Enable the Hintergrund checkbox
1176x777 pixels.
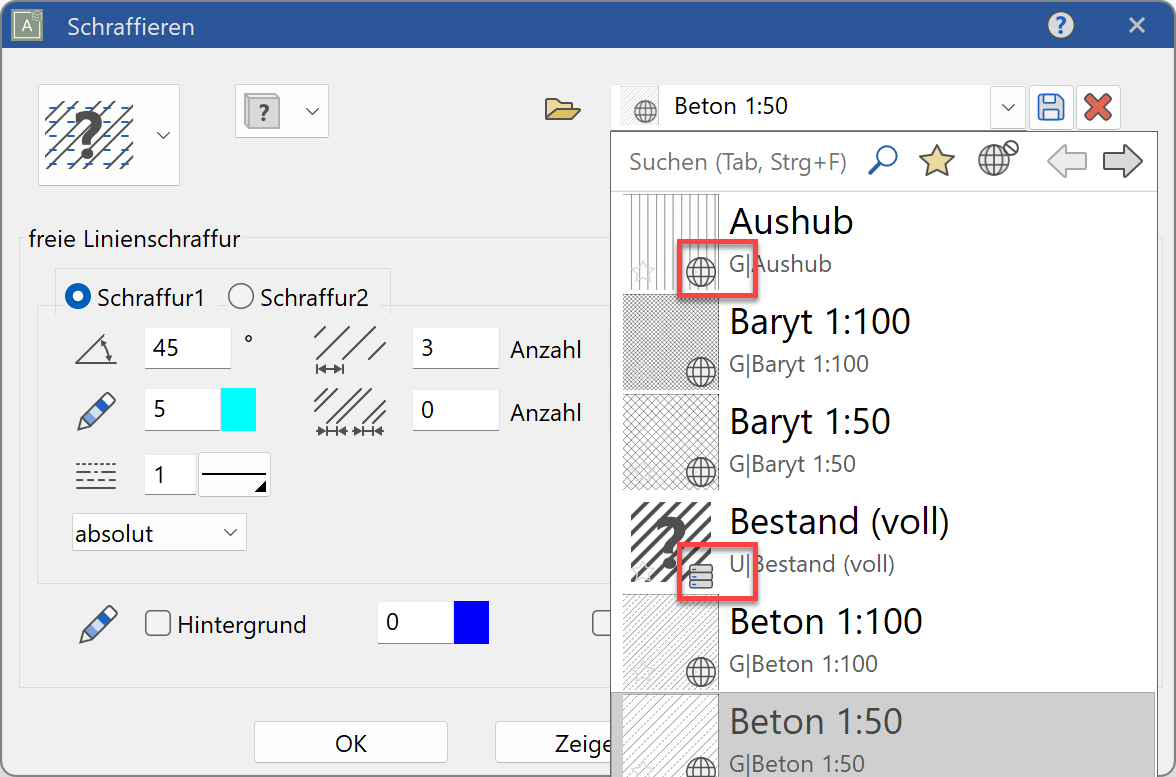click(158, 624)
